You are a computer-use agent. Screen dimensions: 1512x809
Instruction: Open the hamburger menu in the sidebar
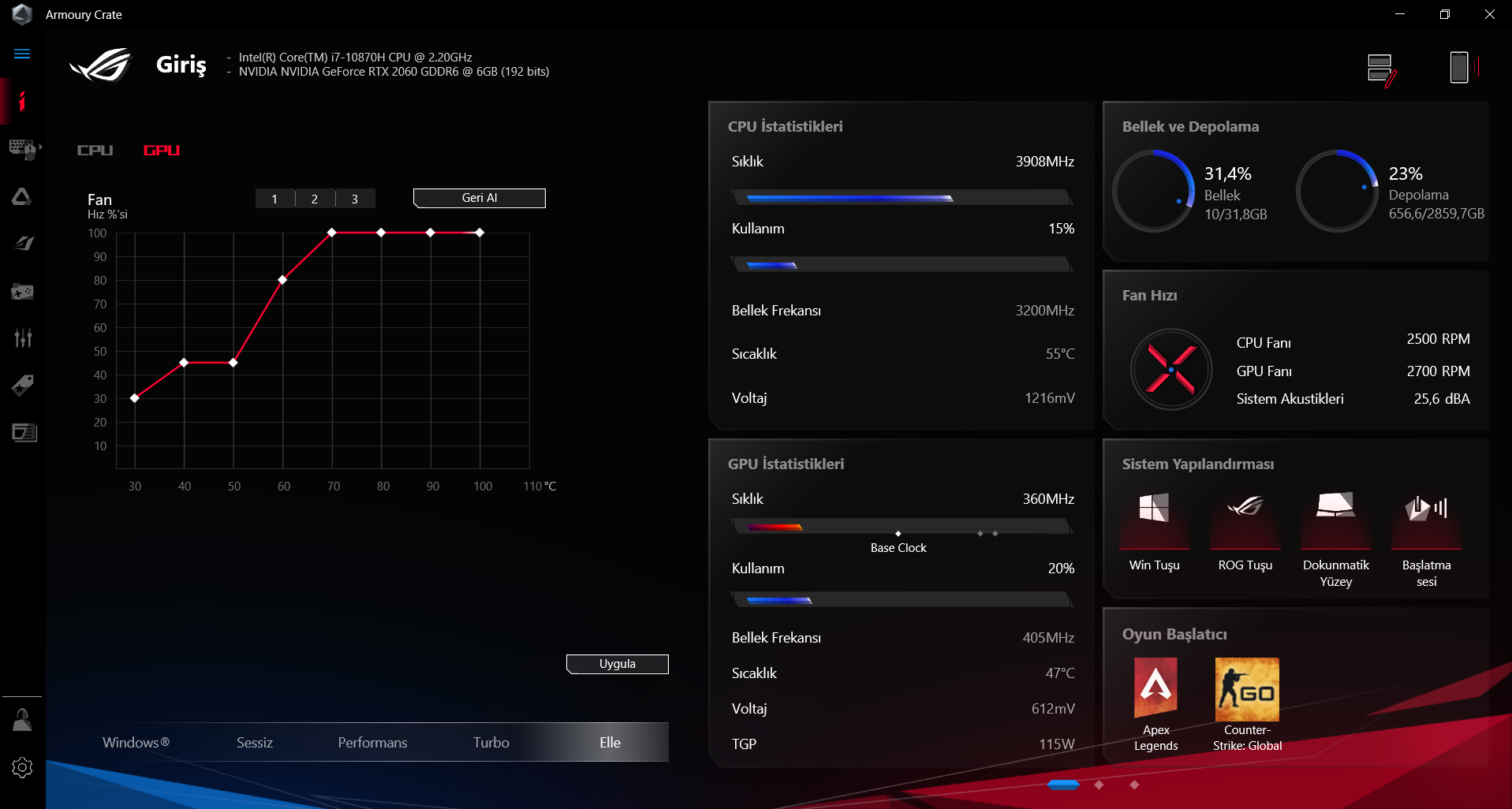pyautogui.click(x=22, y=54)
